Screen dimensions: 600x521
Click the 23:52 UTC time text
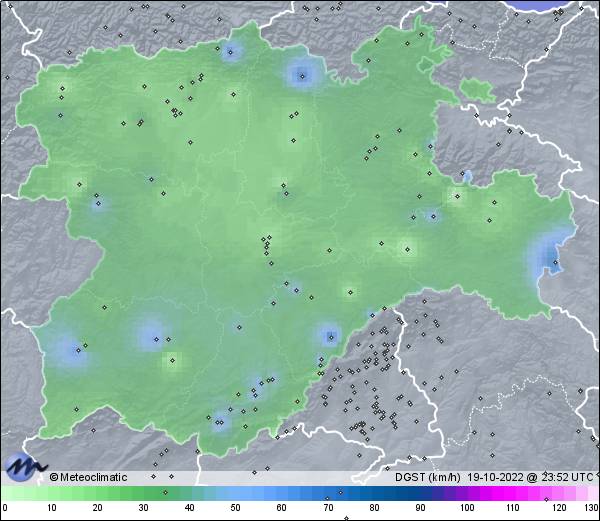click(x=565, y=477)
